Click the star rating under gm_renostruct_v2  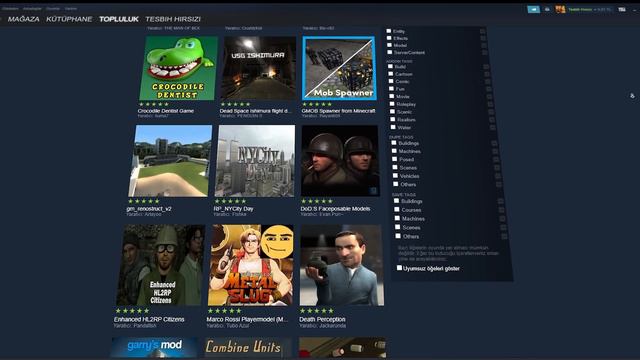144,201
